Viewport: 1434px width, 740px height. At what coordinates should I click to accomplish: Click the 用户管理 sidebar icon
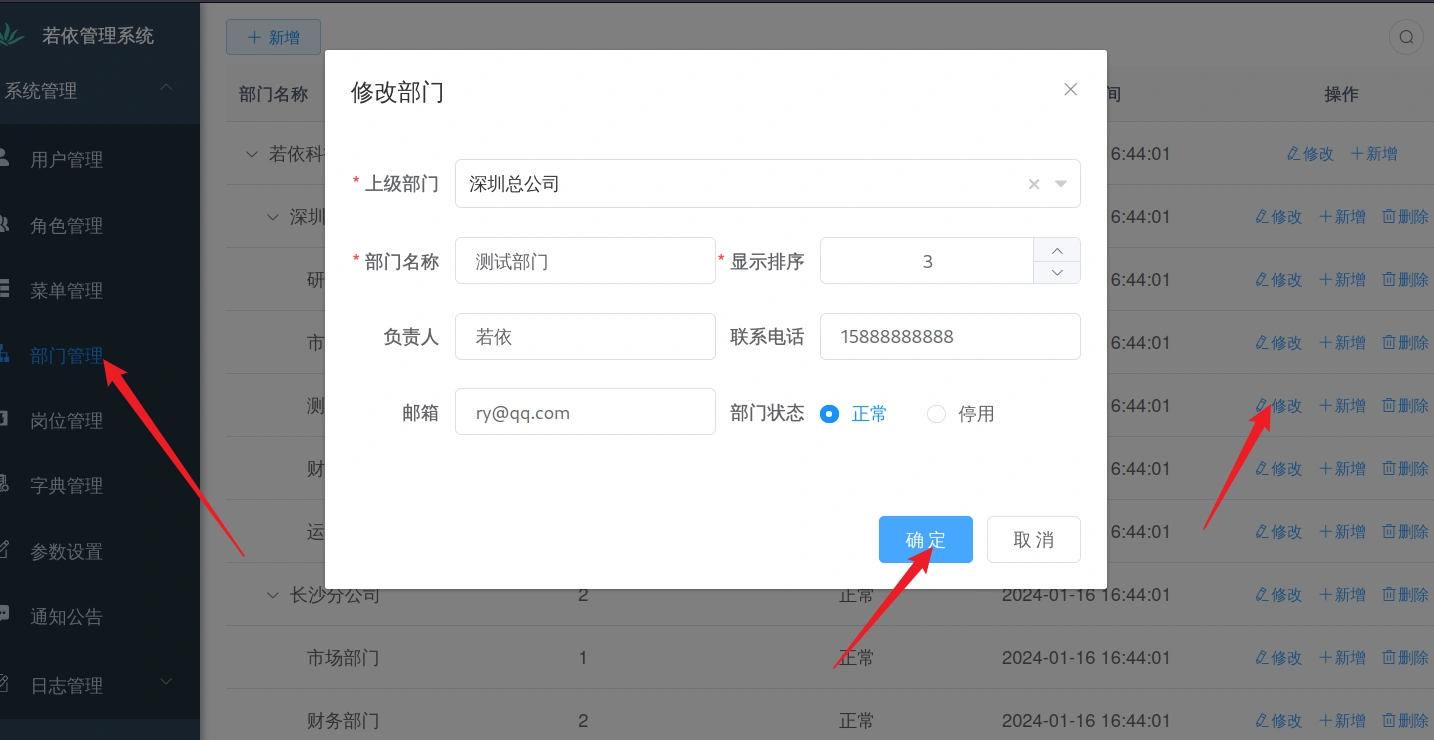4,159
